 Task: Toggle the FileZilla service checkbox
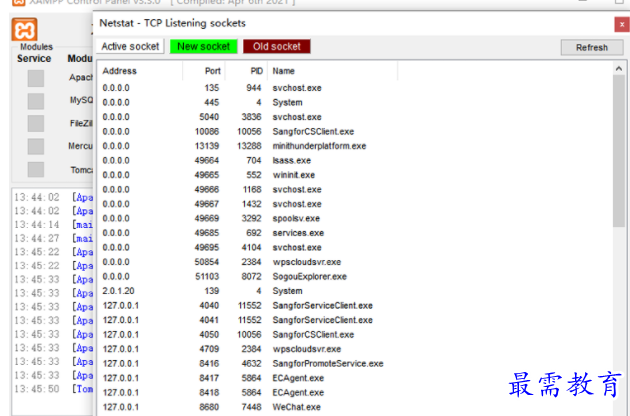pos(36,124)
